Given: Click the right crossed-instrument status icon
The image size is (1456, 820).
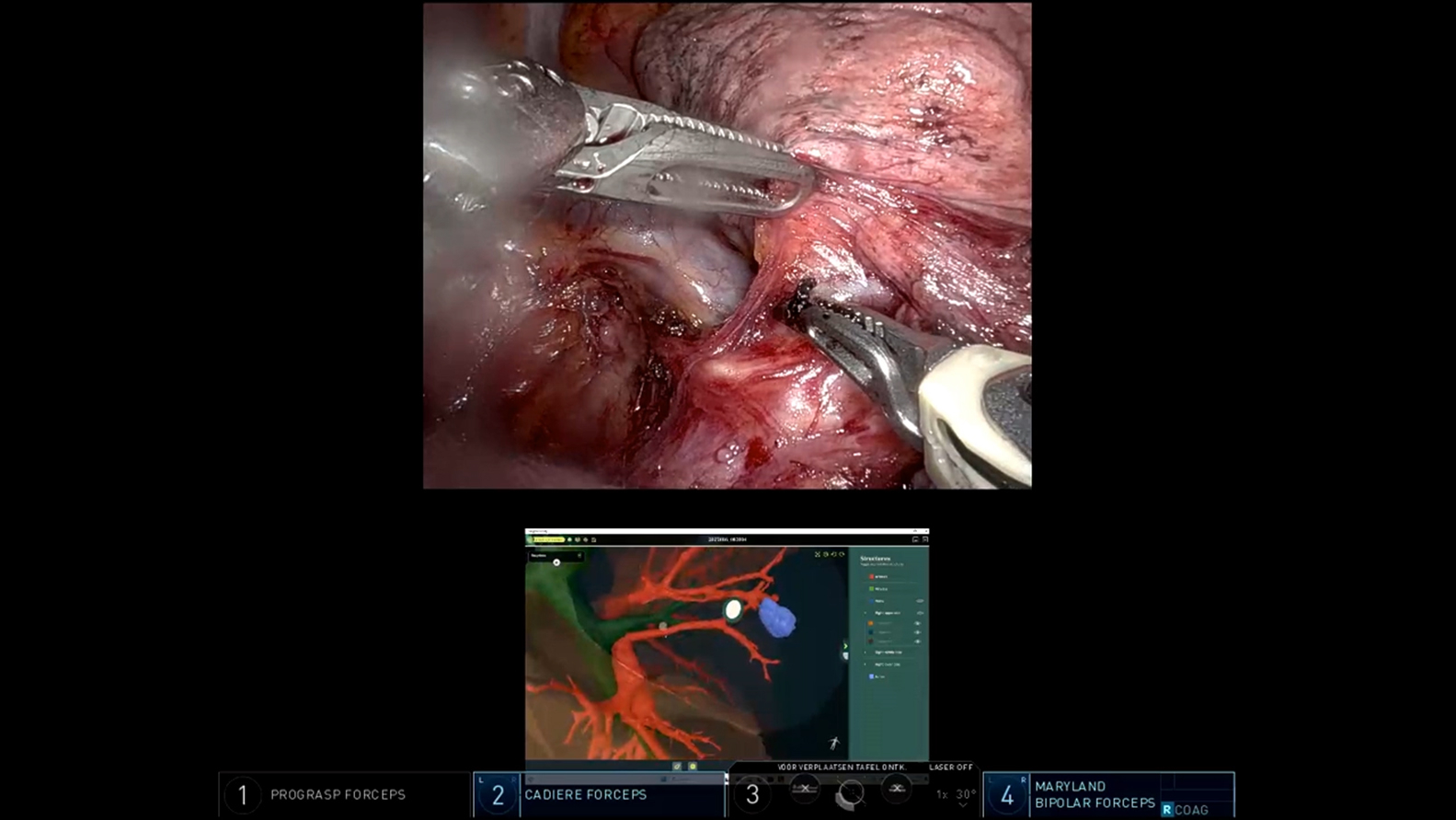Looking at the screenshot, I should point(896,789).
